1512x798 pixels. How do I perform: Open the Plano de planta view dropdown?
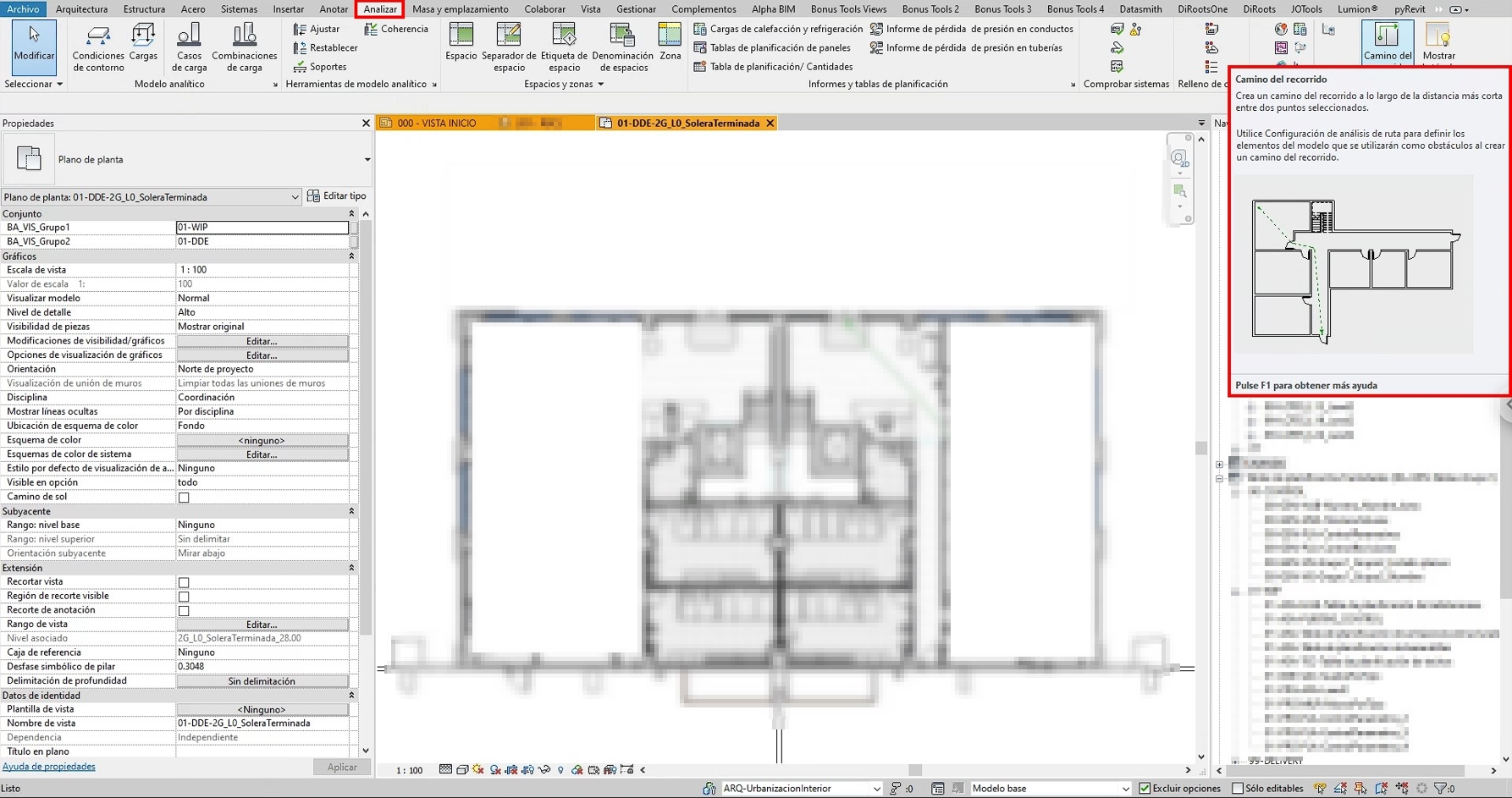pyautogui.click(x=295, y=197)
